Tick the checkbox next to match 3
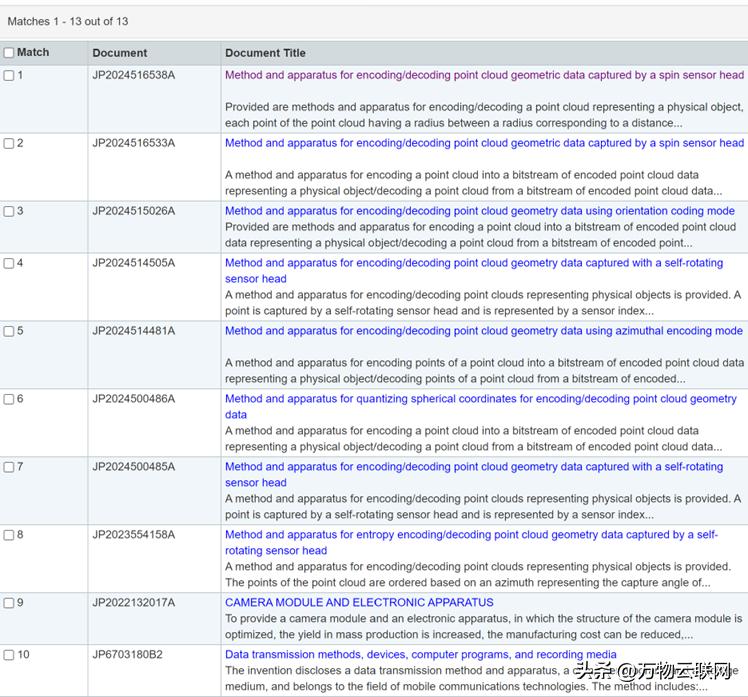This screenshot has height=697, width=748. (x=9, y=212)
